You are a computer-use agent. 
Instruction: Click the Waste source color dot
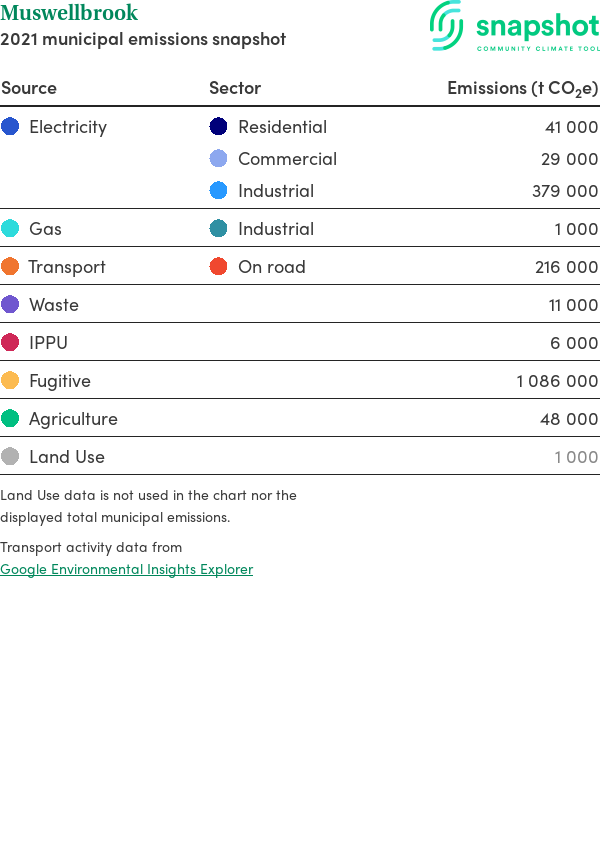[10, 305]
